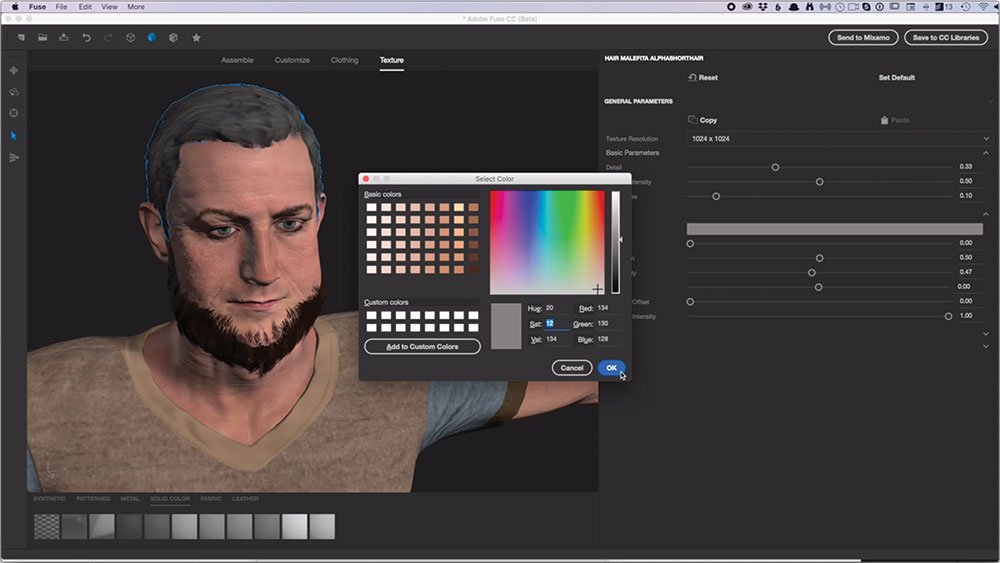Expand the last collapsed section chevron
The height and width of the screenshot is (563, 1000).
pos(986,346)
